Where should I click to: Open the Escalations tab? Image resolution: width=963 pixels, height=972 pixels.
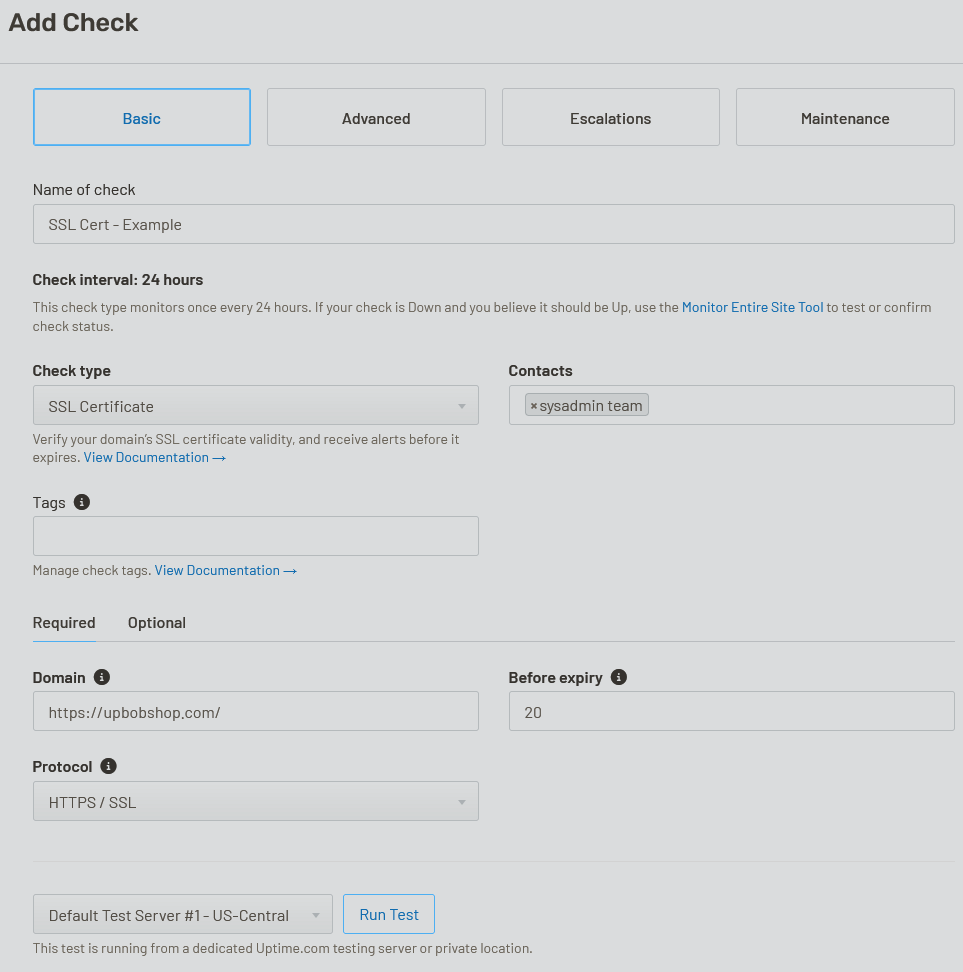coord(610,117)
